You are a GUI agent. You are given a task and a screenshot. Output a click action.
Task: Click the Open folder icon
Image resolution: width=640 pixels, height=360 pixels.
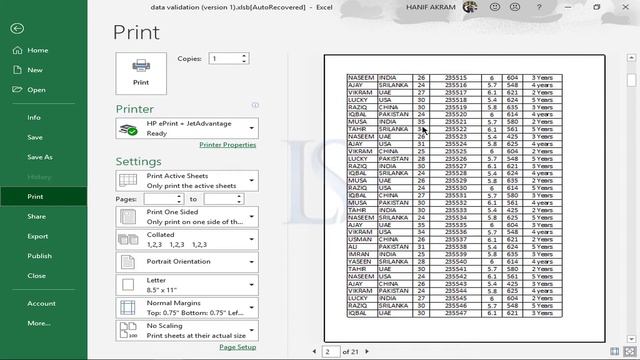pos(17,89)
